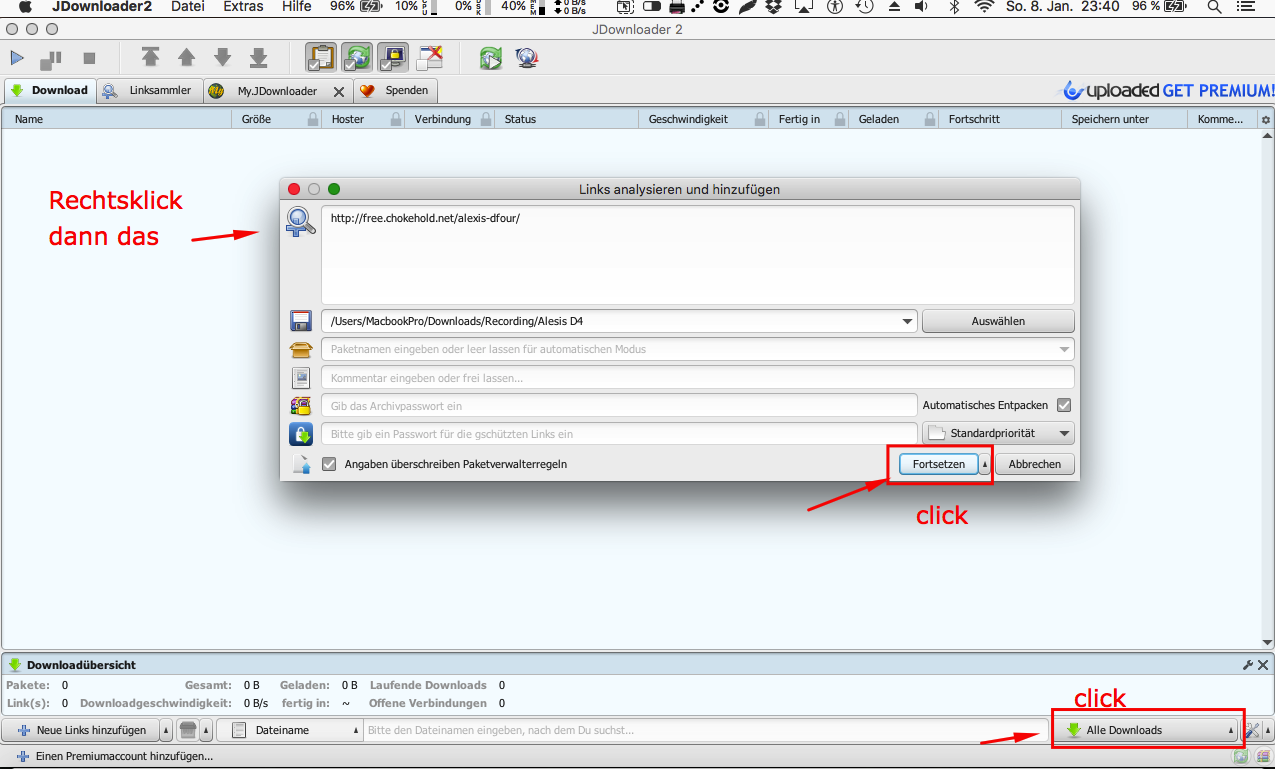This screenshot has width=1275, height=769.
Task: Open the bottom bar settings tools icon
Action: click(x=1253, y=730)
